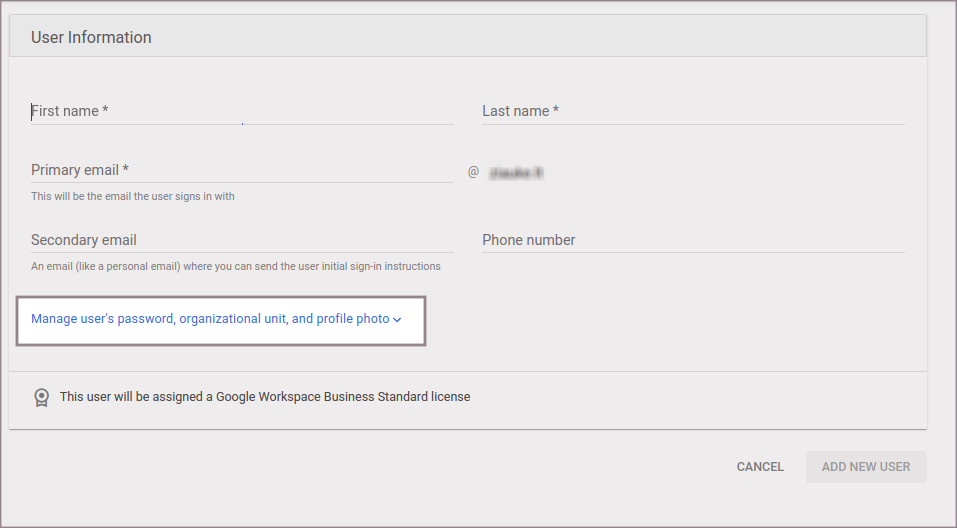
Task: Click the @ symbol beside Primary email
Action: pos(473,172)
